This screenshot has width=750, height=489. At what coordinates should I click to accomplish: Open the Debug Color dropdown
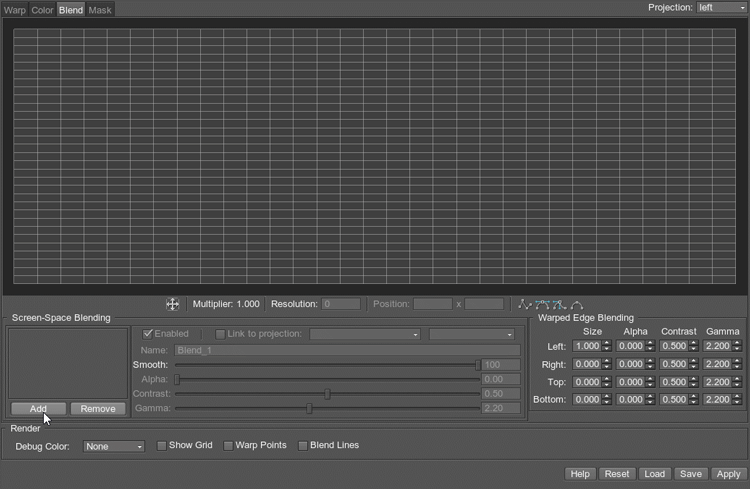[x=114, y=447]
